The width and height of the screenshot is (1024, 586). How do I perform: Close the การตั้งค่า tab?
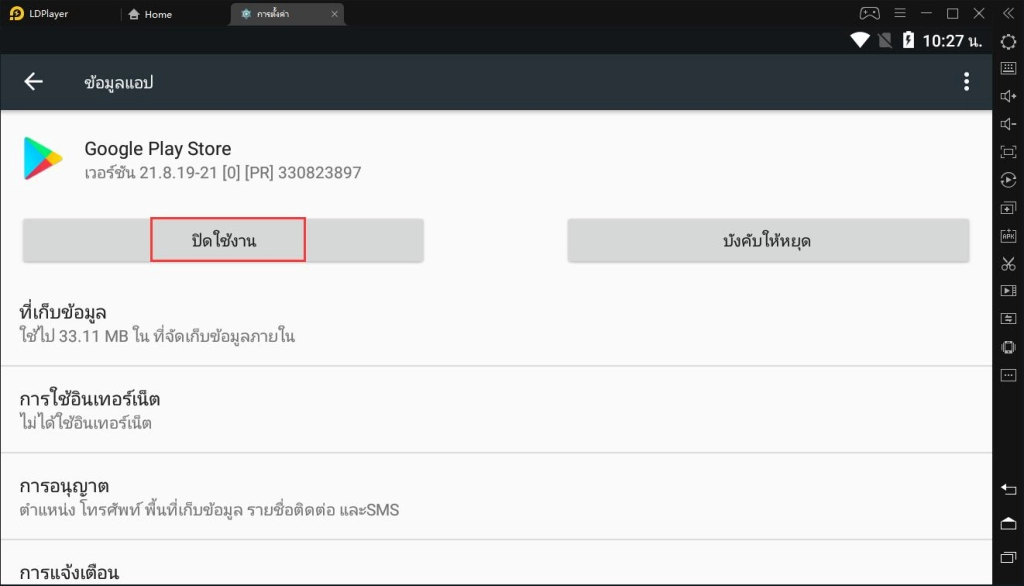pos(334,14)
